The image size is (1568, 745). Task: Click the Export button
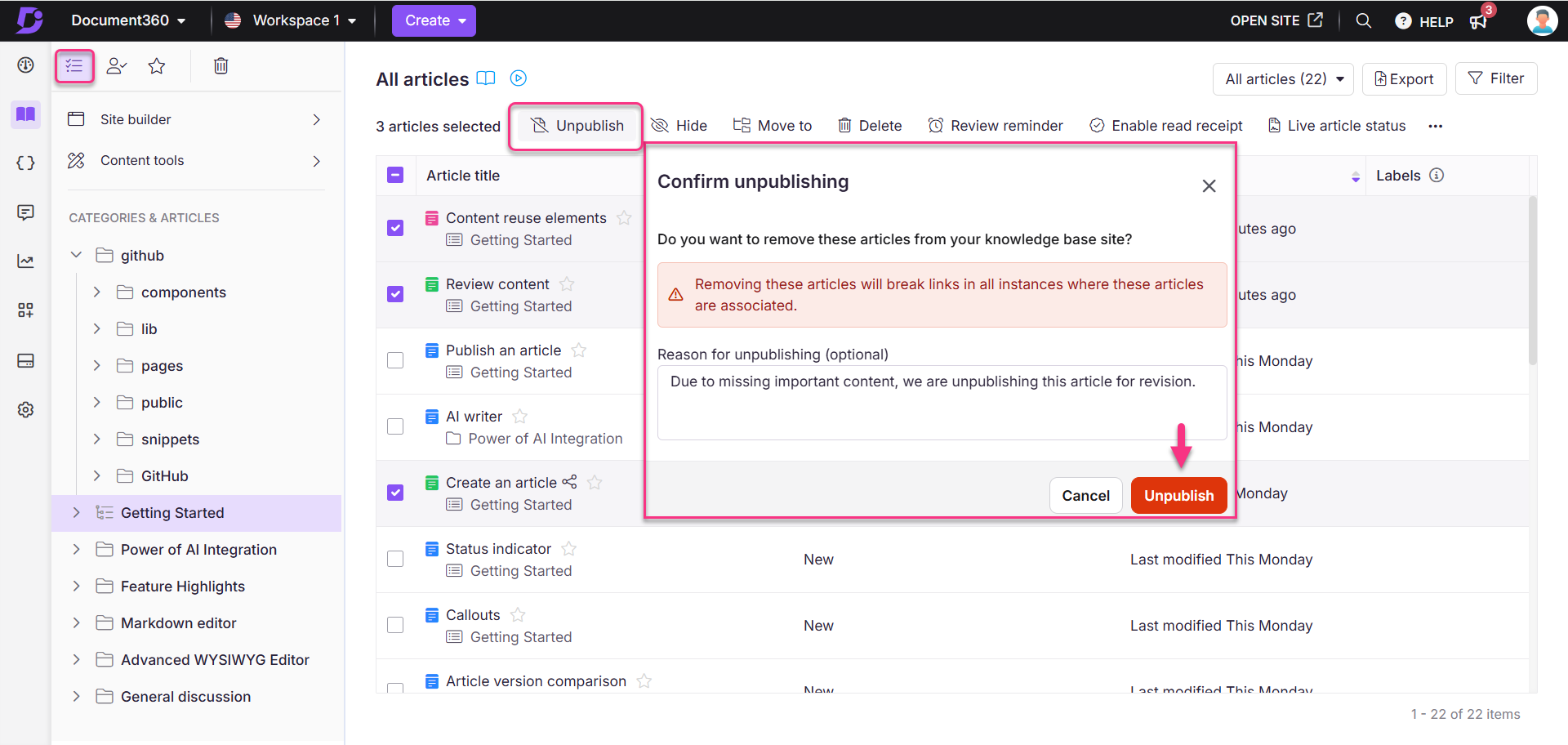coord(1404,79)
